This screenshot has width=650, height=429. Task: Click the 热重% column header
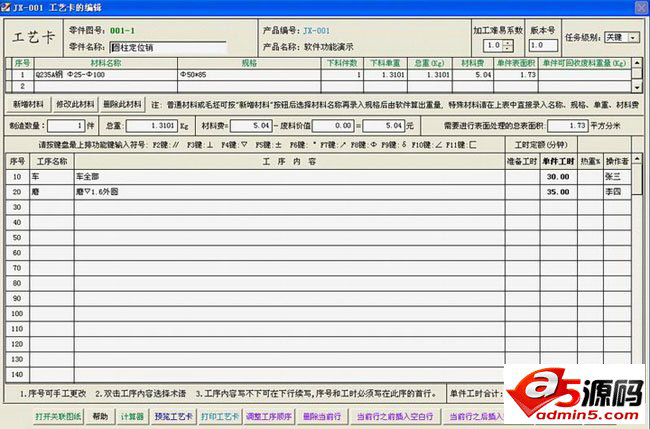[x=590, y=161]
